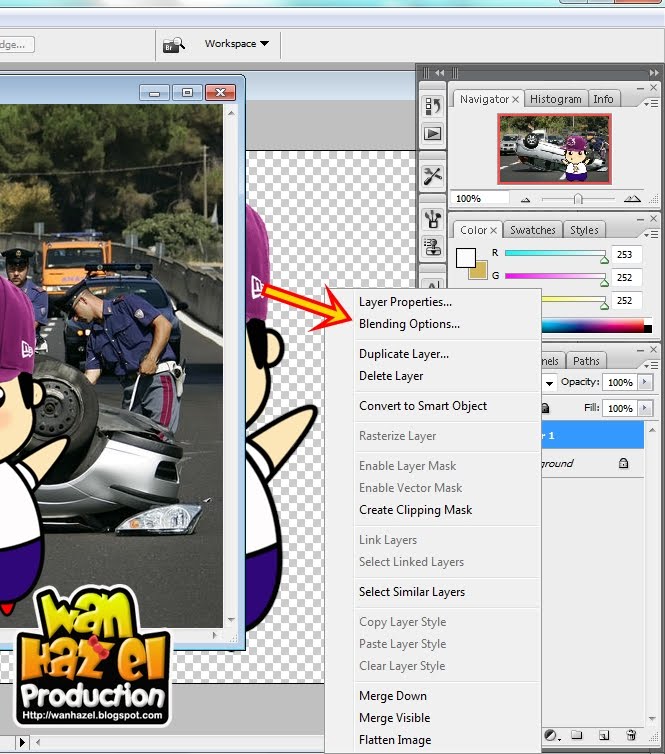The image size is (665, 754).
Task: Click the G channel color slider
Action: pos(555,276)
